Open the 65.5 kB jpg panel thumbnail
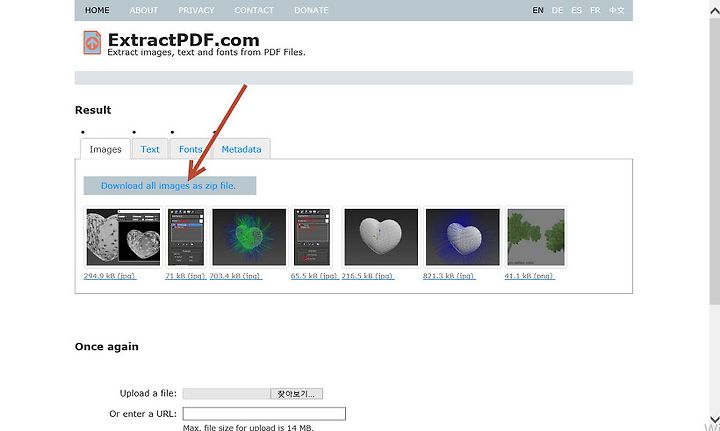720x431 pixels. click(x=312, y=237)
